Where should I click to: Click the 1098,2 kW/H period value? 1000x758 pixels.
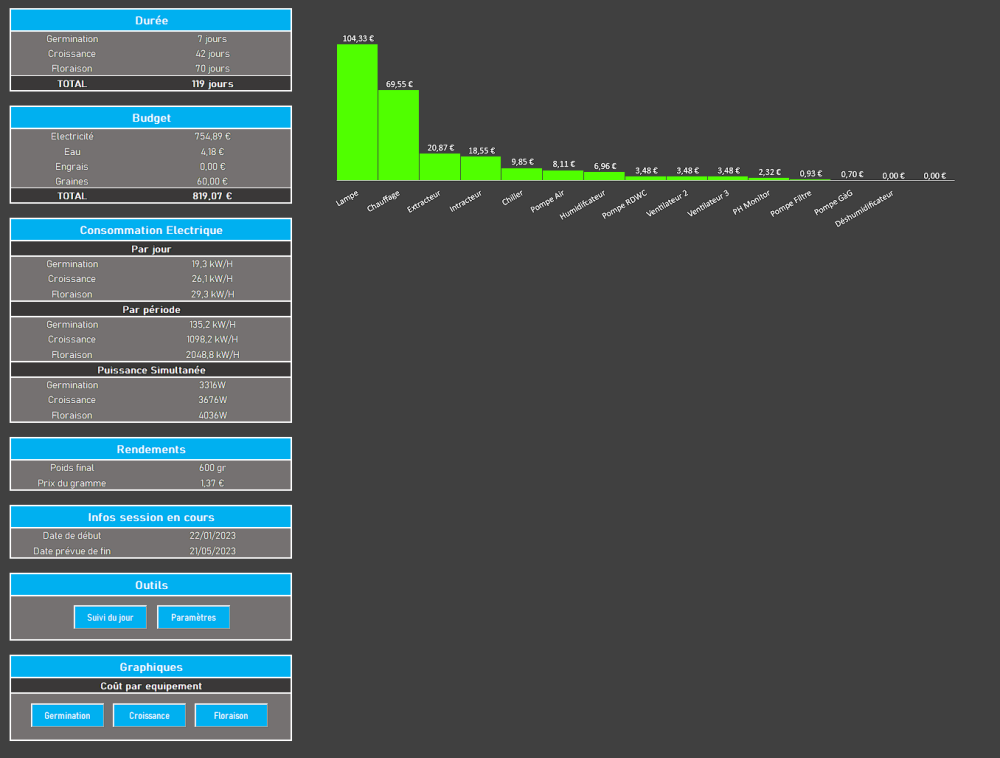(x=212, y=339)
